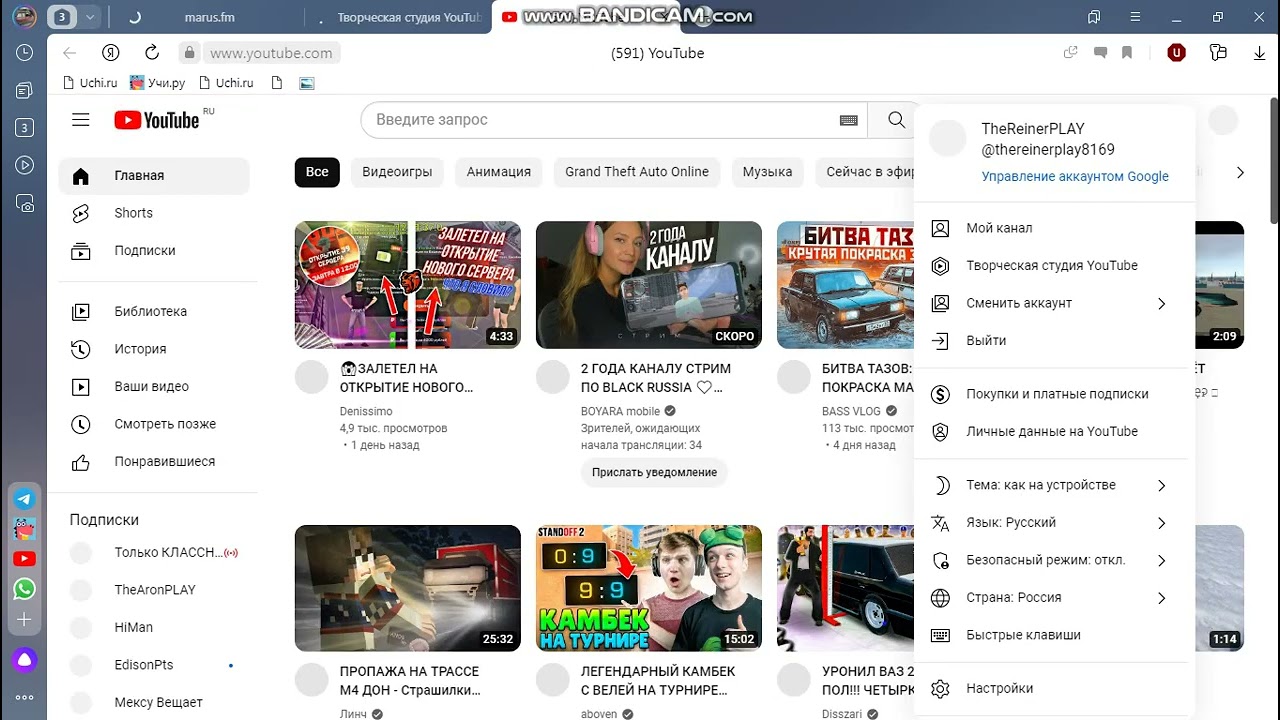Choose Выйти to sign out
The image size is (1280, 720).
coord(1055,341)
